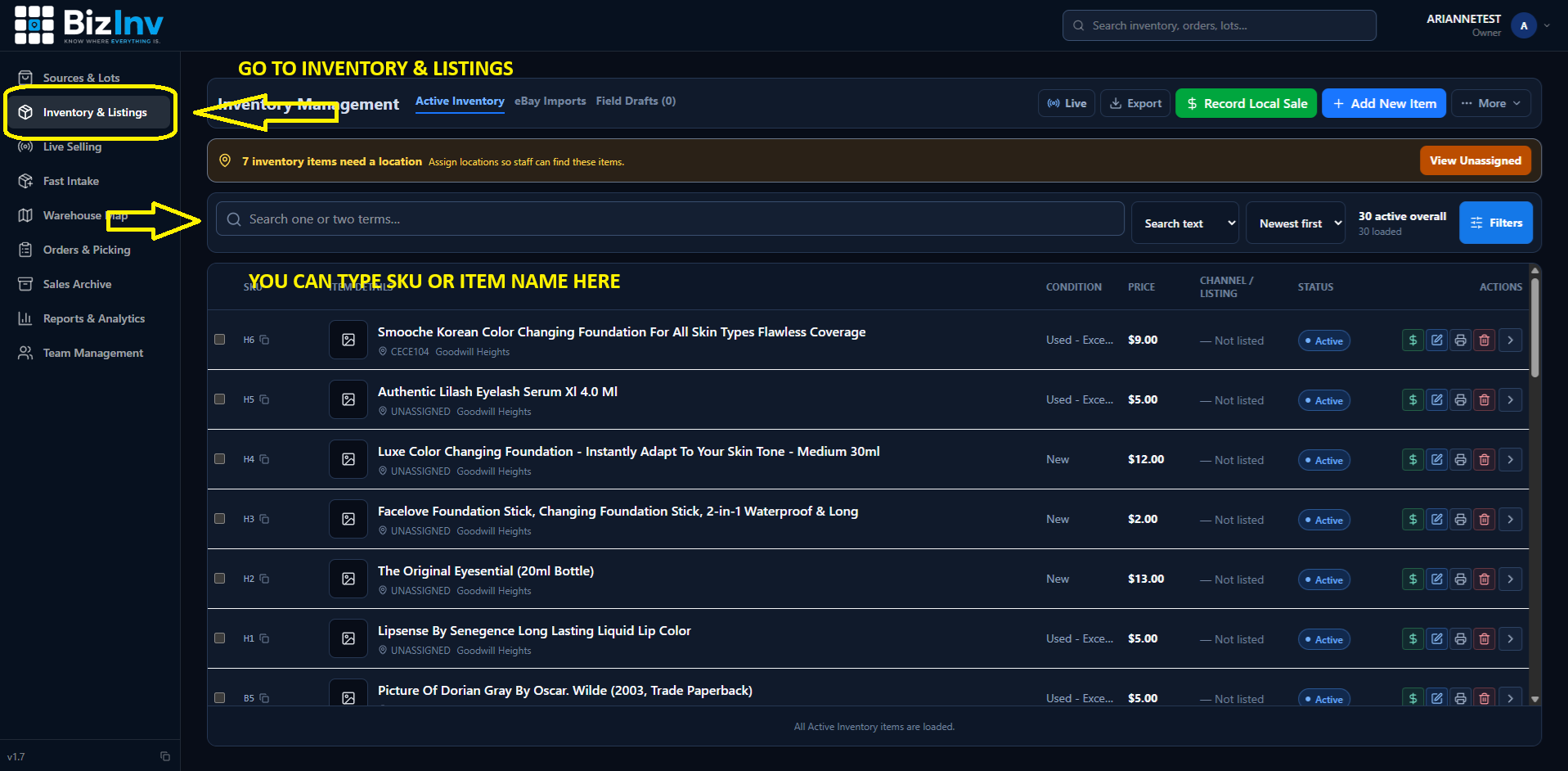The height and width of the screenshot is (771, 1568).
Task: Click the Record Local Sale button
Action: coord(1246,103)
